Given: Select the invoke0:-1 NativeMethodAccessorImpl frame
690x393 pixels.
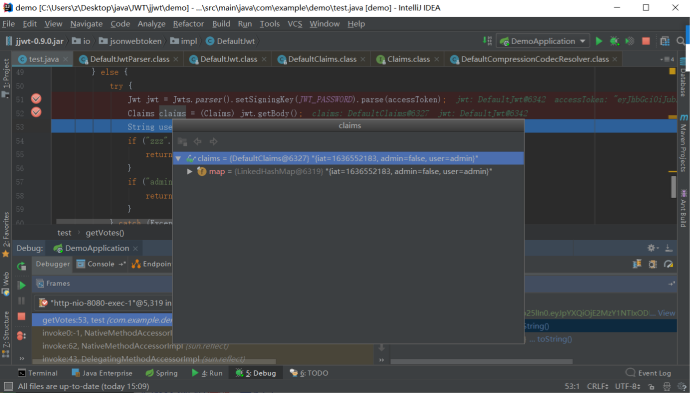Looking at the screenshot, I should pyautogui.click(x=102, y=333).
